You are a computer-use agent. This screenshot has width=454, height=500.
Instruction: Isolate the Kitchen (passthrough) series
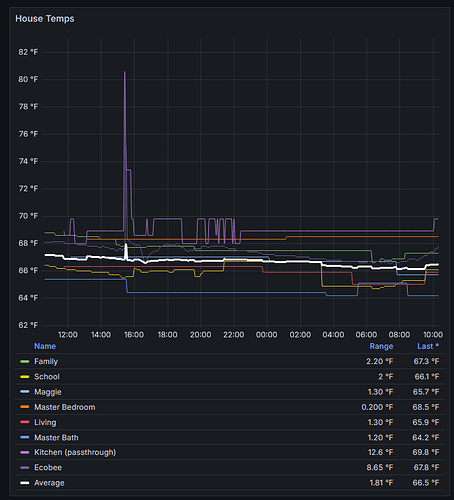point(75,453)
